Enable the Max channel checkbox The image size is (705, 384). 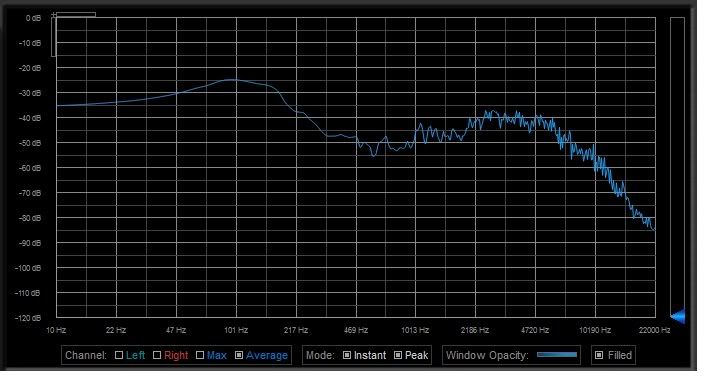click(200, 355)
